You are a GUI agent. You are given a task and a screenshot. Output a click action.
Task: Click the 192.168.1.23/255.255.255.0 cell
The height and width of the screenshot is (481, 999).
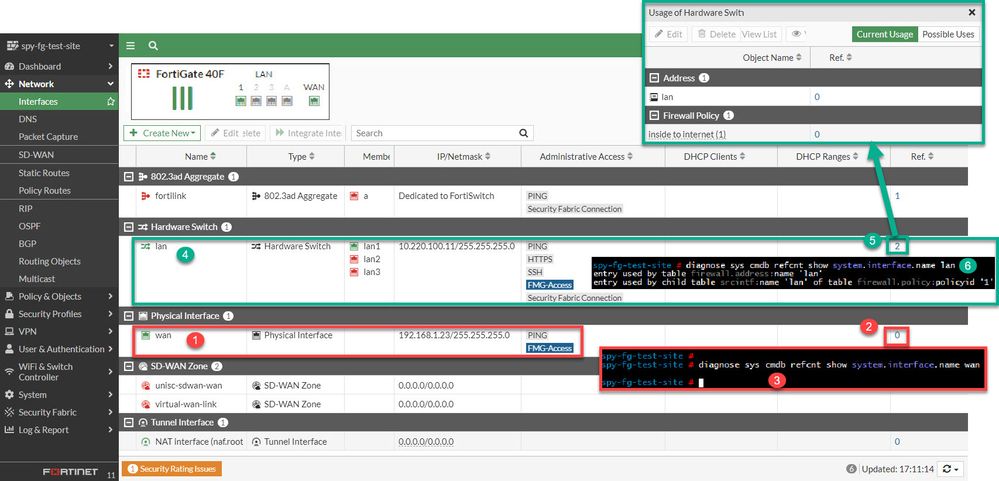454,335
